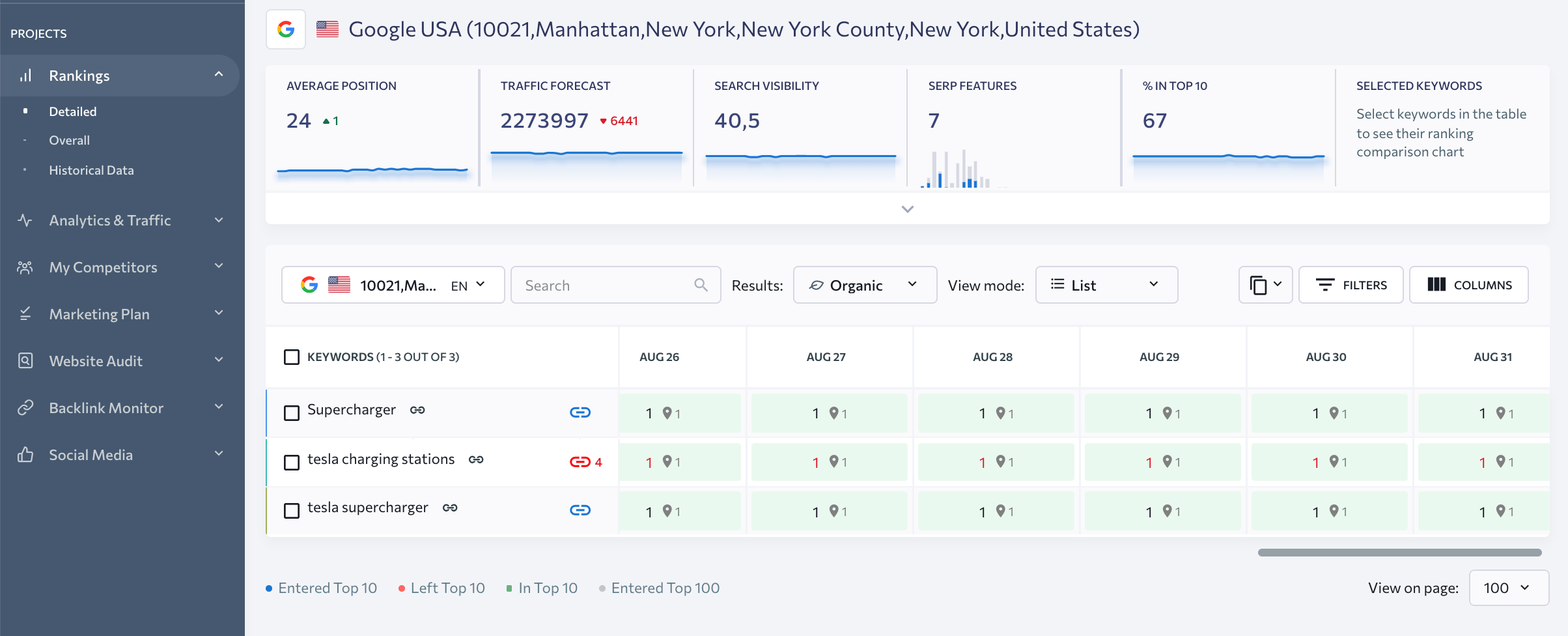Screen dimensions: 1568x636
Task: Click the horizontal table scrollbar
Action: pos(1400,553)
